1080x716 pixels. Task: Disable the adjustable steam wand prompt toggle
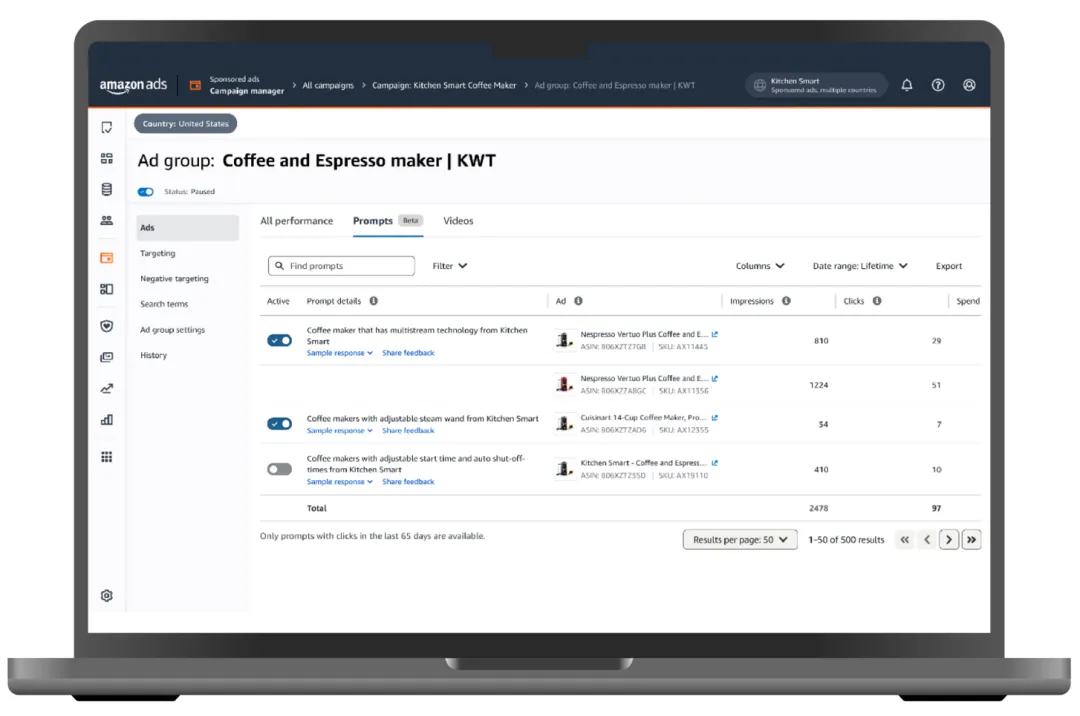[280, 423]
